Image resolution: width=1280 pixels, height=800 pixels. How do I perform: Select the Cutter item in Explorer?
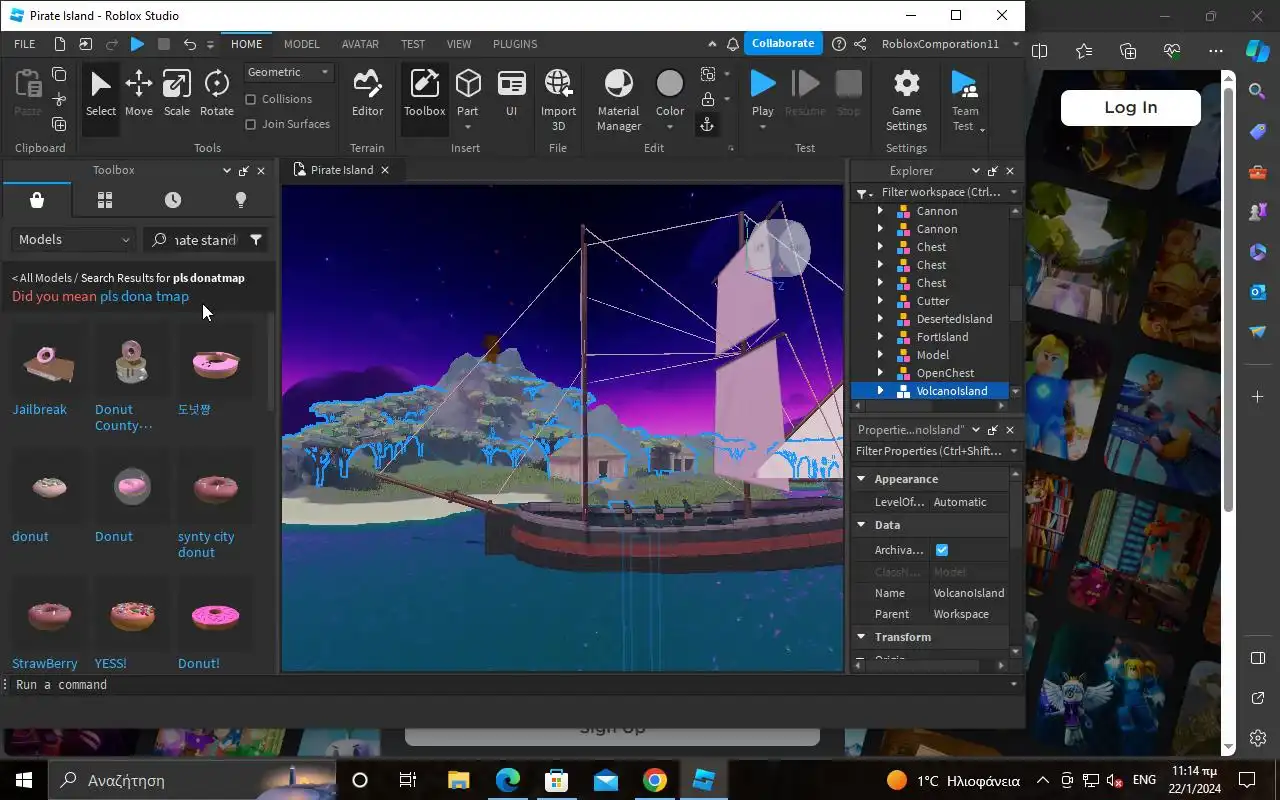point(933,301)
